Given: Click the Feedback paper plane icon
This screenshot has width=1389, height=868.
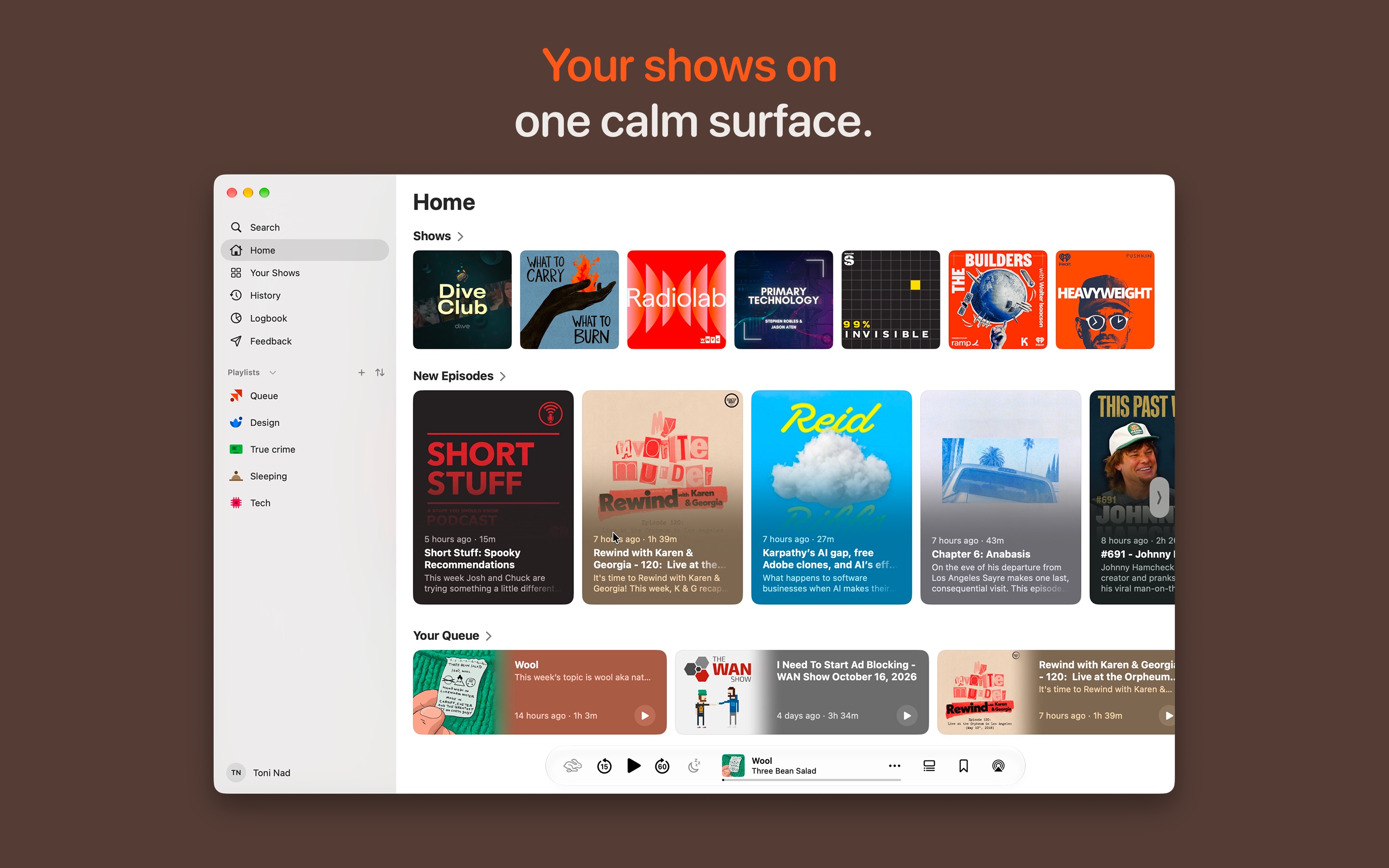Looking at the screenshot, I should [236, 341].
